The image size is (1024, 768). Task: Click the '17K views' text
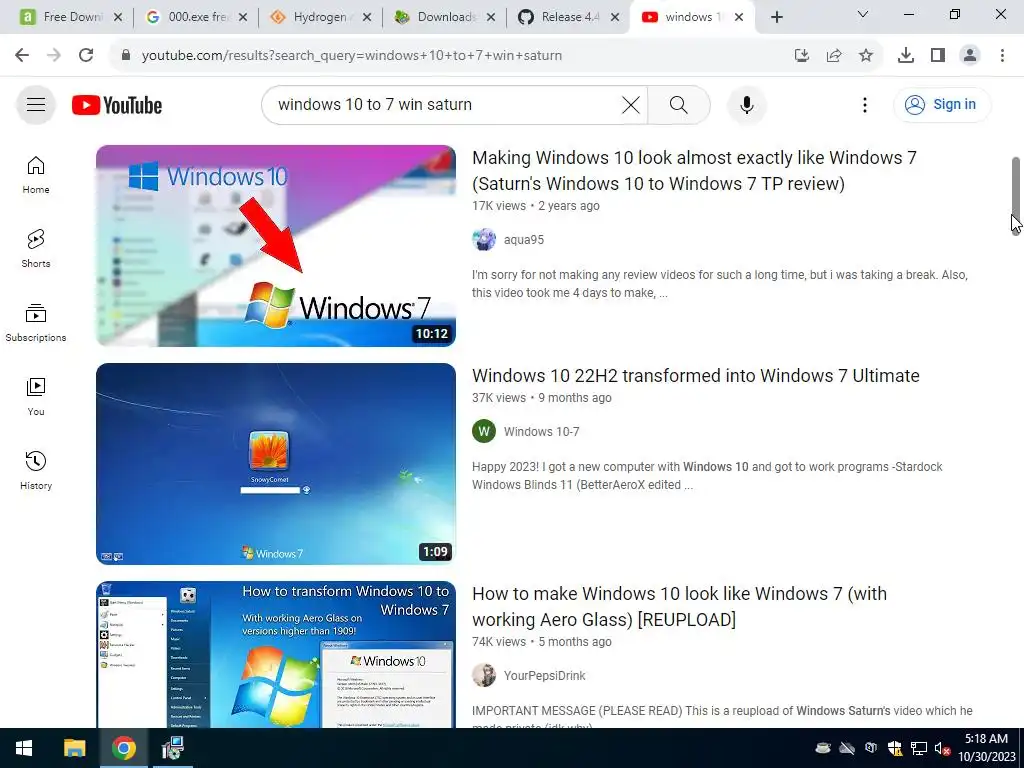click(499, 206)
